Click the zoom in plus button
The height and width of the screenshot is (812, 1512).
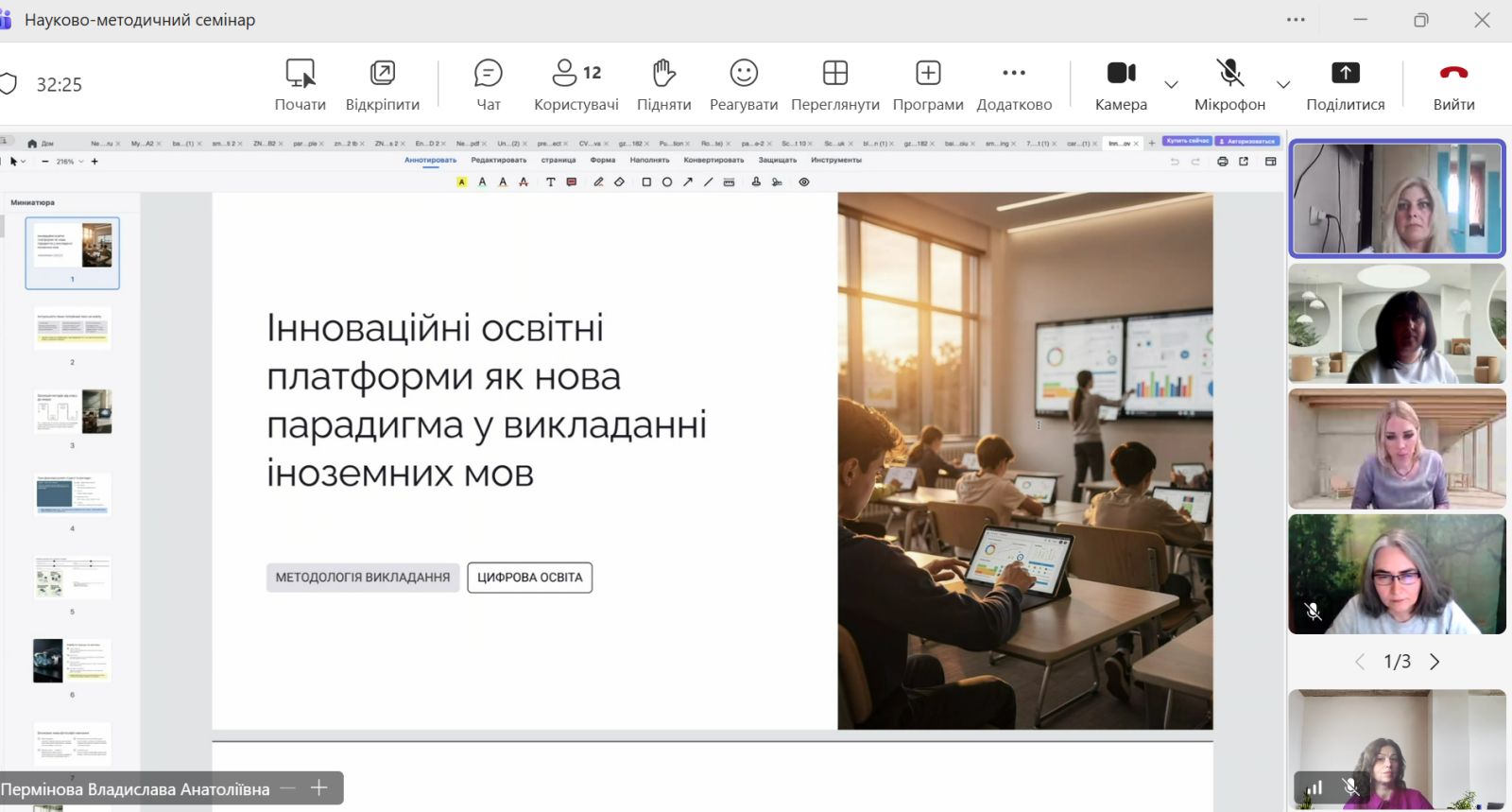(94, 162)
